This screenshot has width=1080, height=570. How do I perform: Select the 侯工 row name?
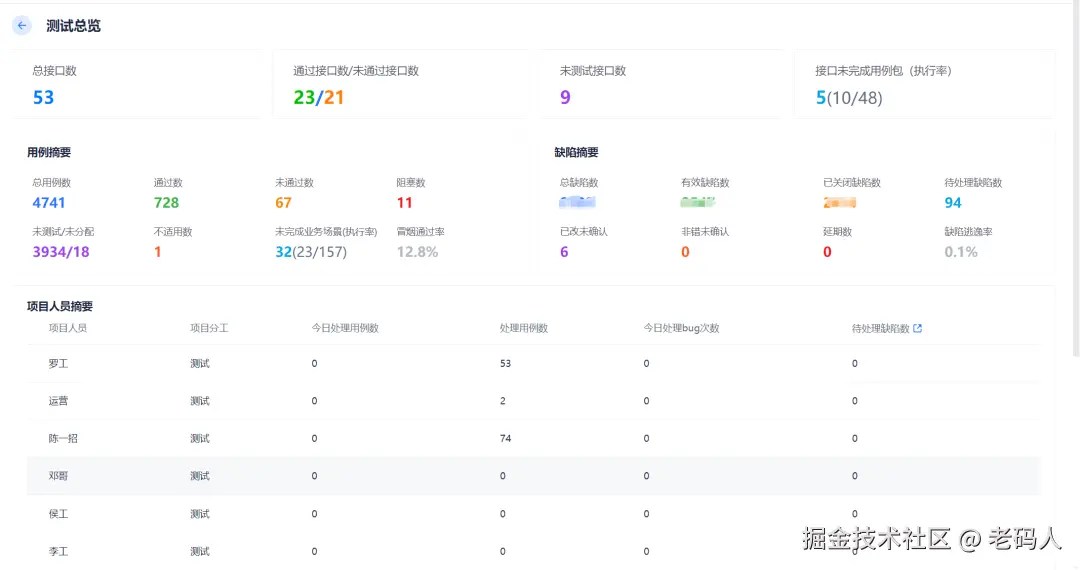(58, 514)
